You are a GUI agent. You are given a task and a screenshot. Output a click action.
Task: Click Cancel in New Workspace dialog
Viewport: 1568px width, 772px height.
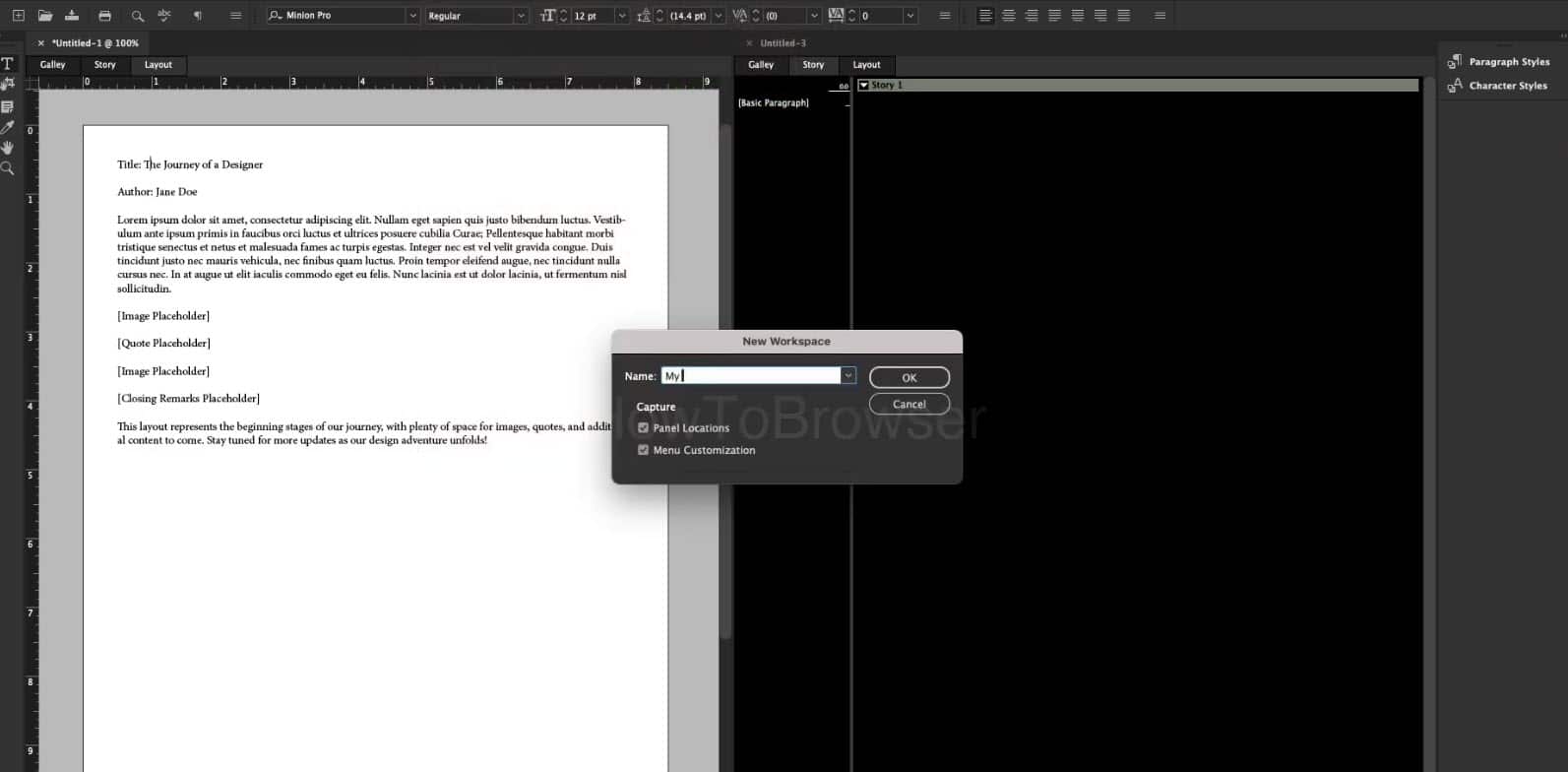point(909,405)
